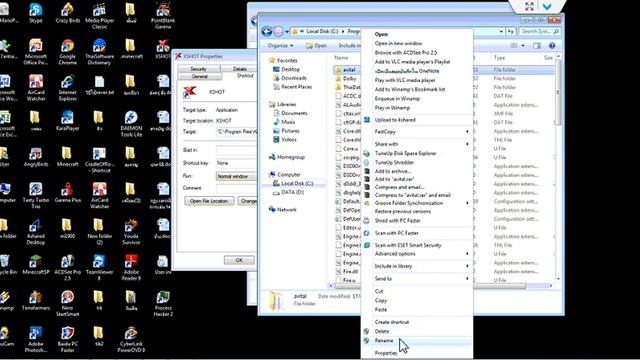This screenshot has width=640, height=360.
Task: Launch ACDSee Pro 2.5 shortcut
Action: [x=67, y=267]
